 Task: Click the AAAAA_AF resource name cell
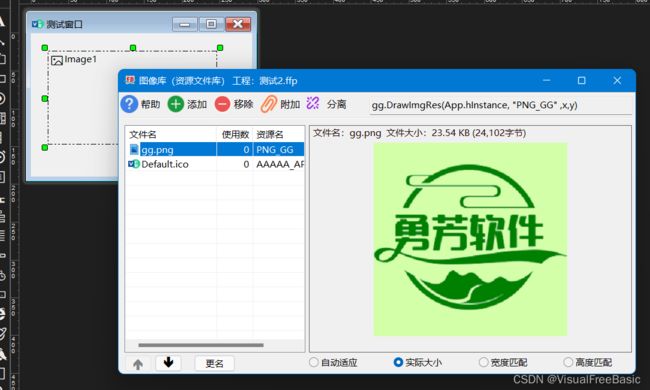tap(279, 164)
